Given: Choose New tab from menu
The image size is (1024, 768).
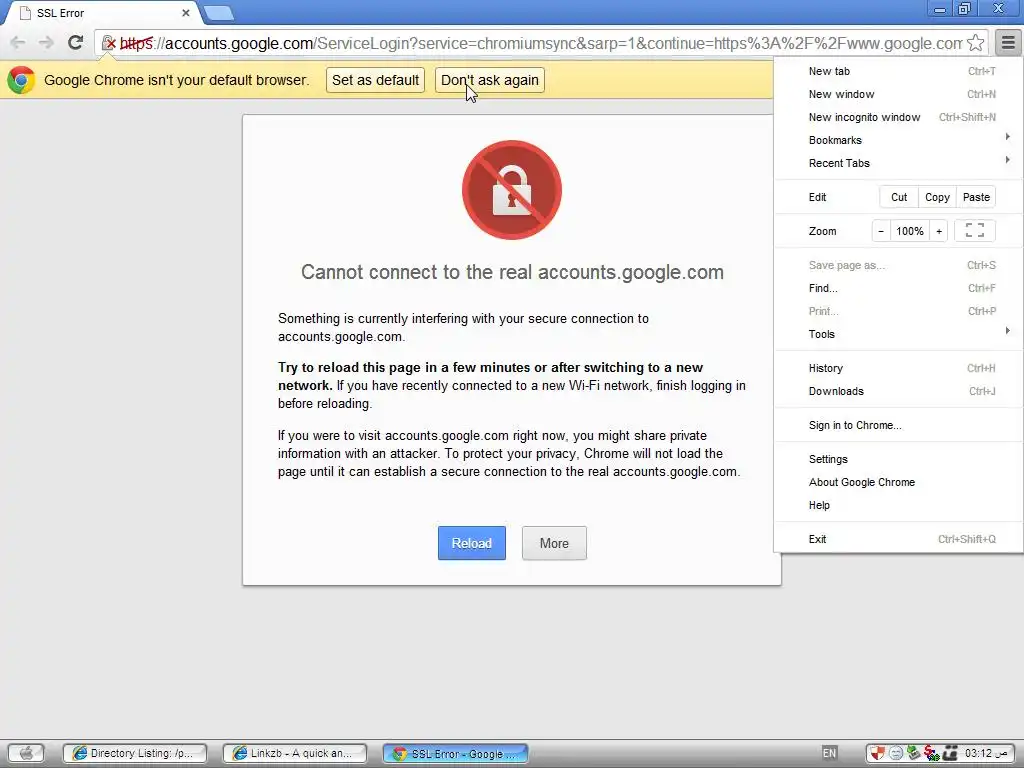Looking at the screenshot, I should tap(899, 71).
